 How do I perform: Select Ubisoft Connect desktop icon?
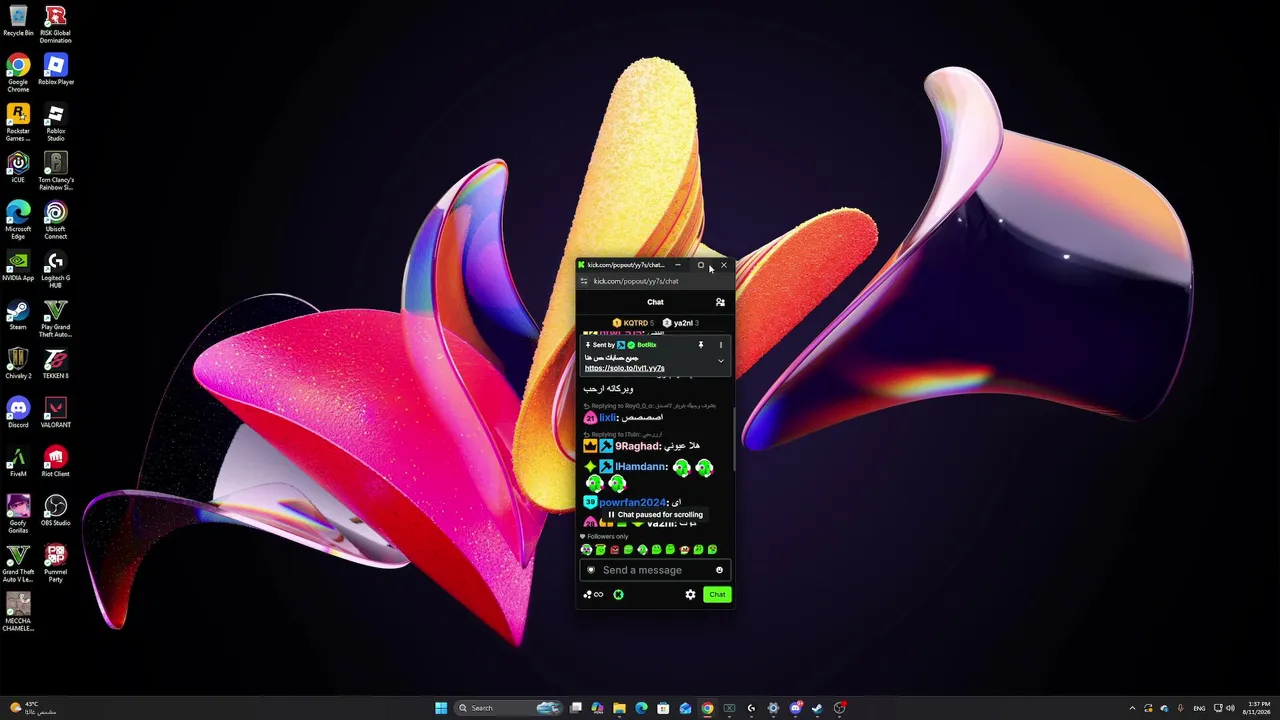click(x=55, y=220)
